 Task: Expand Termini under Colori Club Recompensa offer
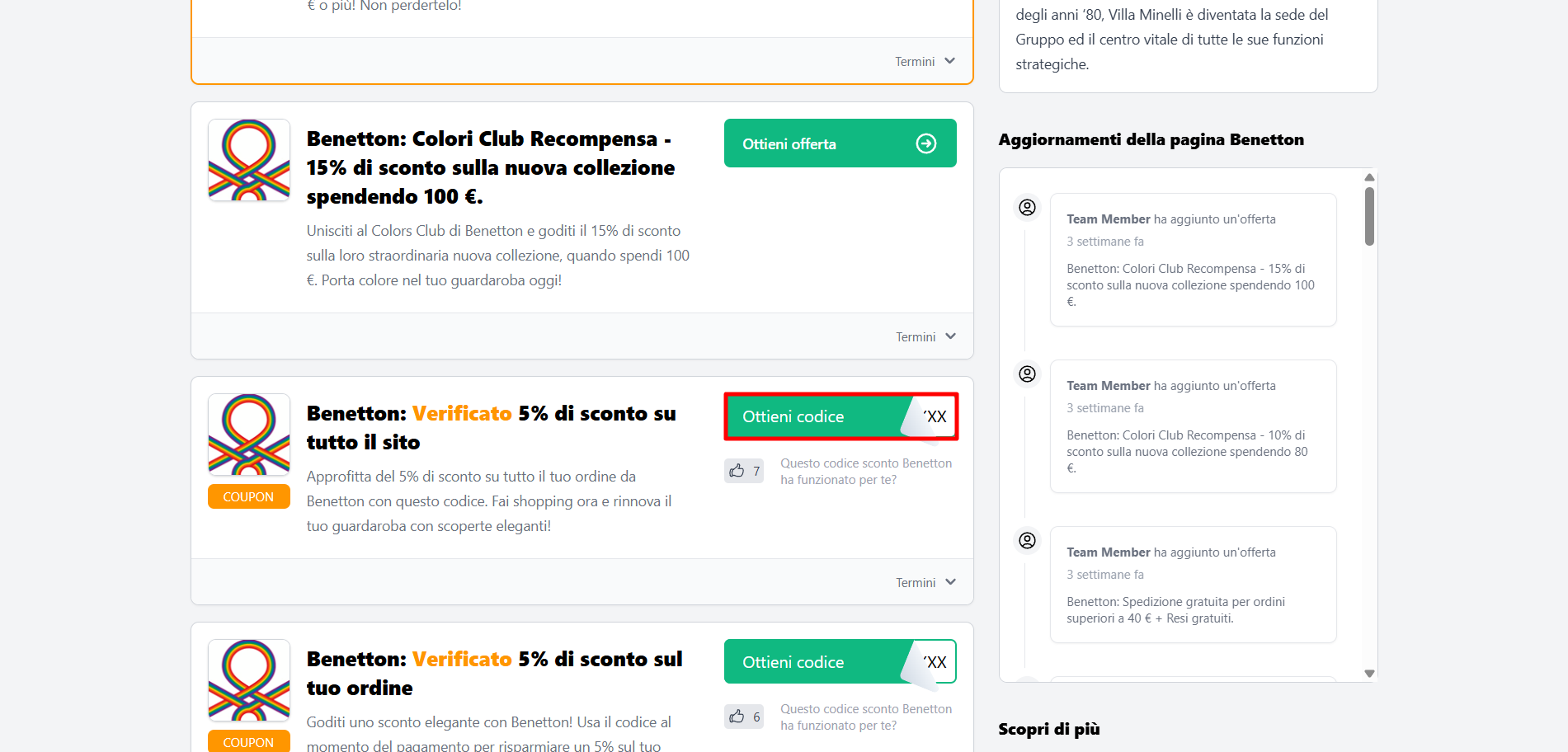(x=925, y=336)
